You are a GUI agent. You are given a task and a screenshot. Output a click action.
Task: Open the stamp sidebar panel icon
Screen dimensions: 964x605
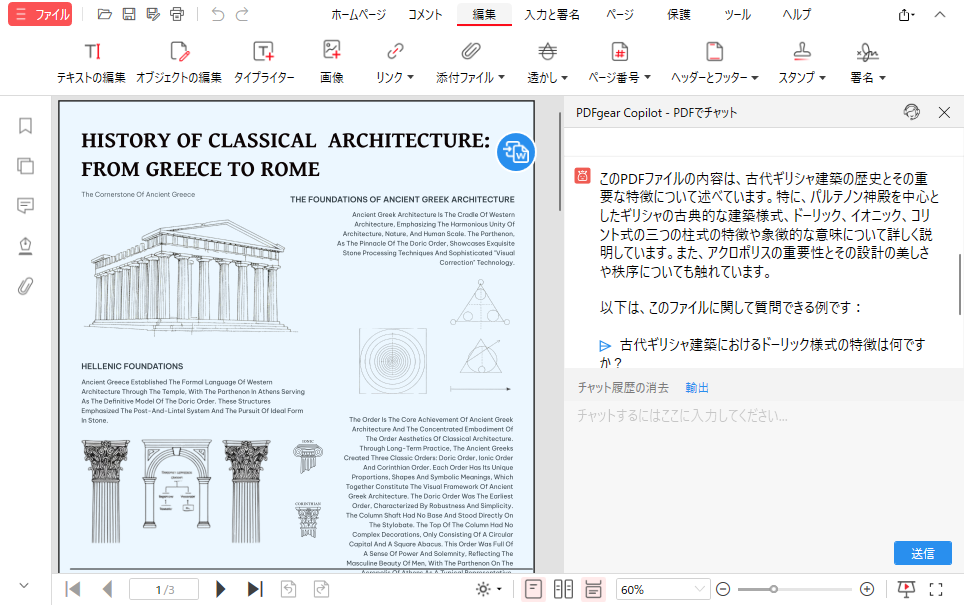[25, 246]
